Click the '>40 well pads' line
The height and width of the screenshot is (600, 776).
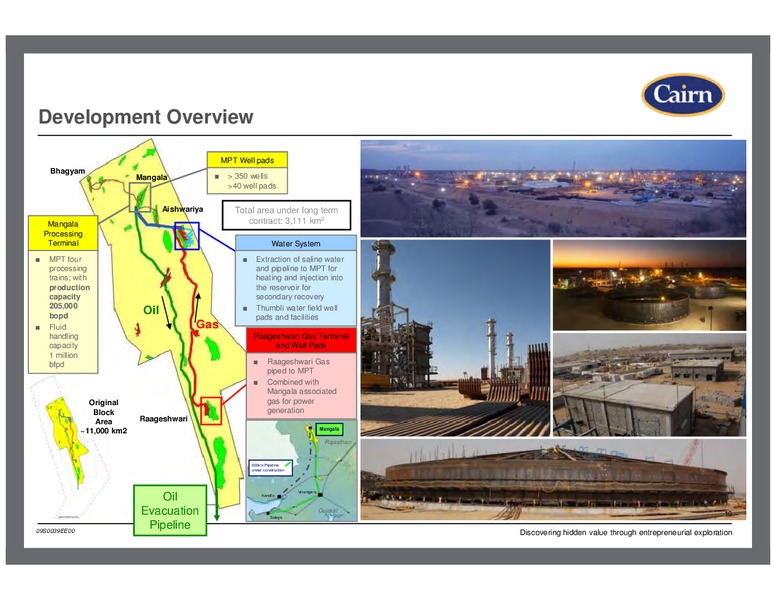tap(251, 186)
